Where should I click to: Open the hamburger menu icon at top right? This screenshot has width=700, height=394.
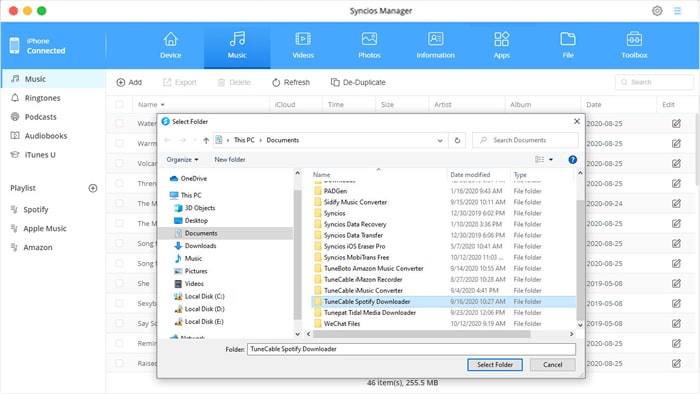(677, 11)
